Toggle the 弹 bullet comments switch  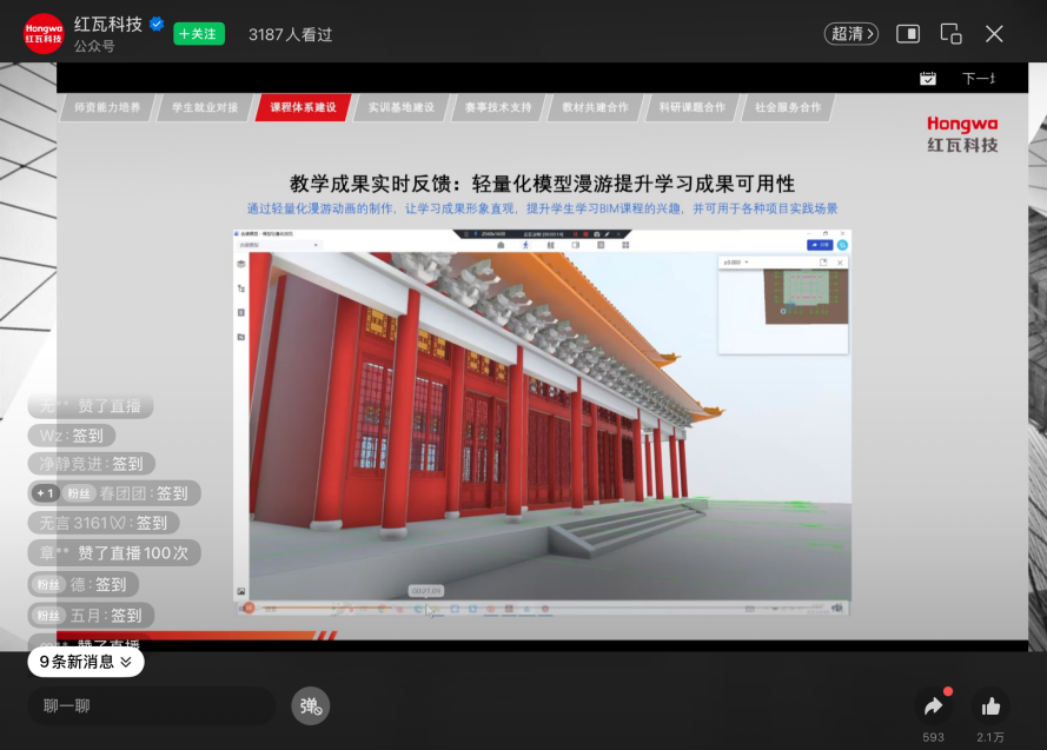pyautogui.click(x=310, y=706)
